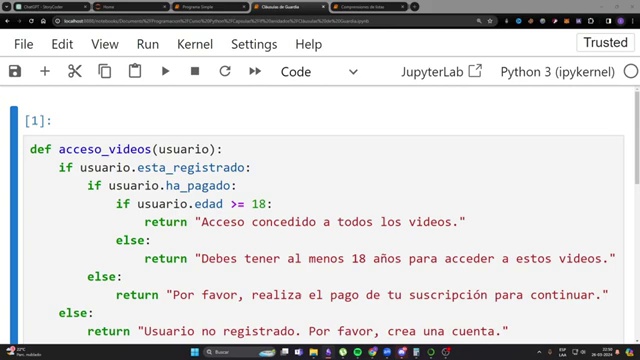Image resolution: width=640 pixels, height=360 pixels.
Task: Open File Explorer from taskbar
Action: coord(313,352)
